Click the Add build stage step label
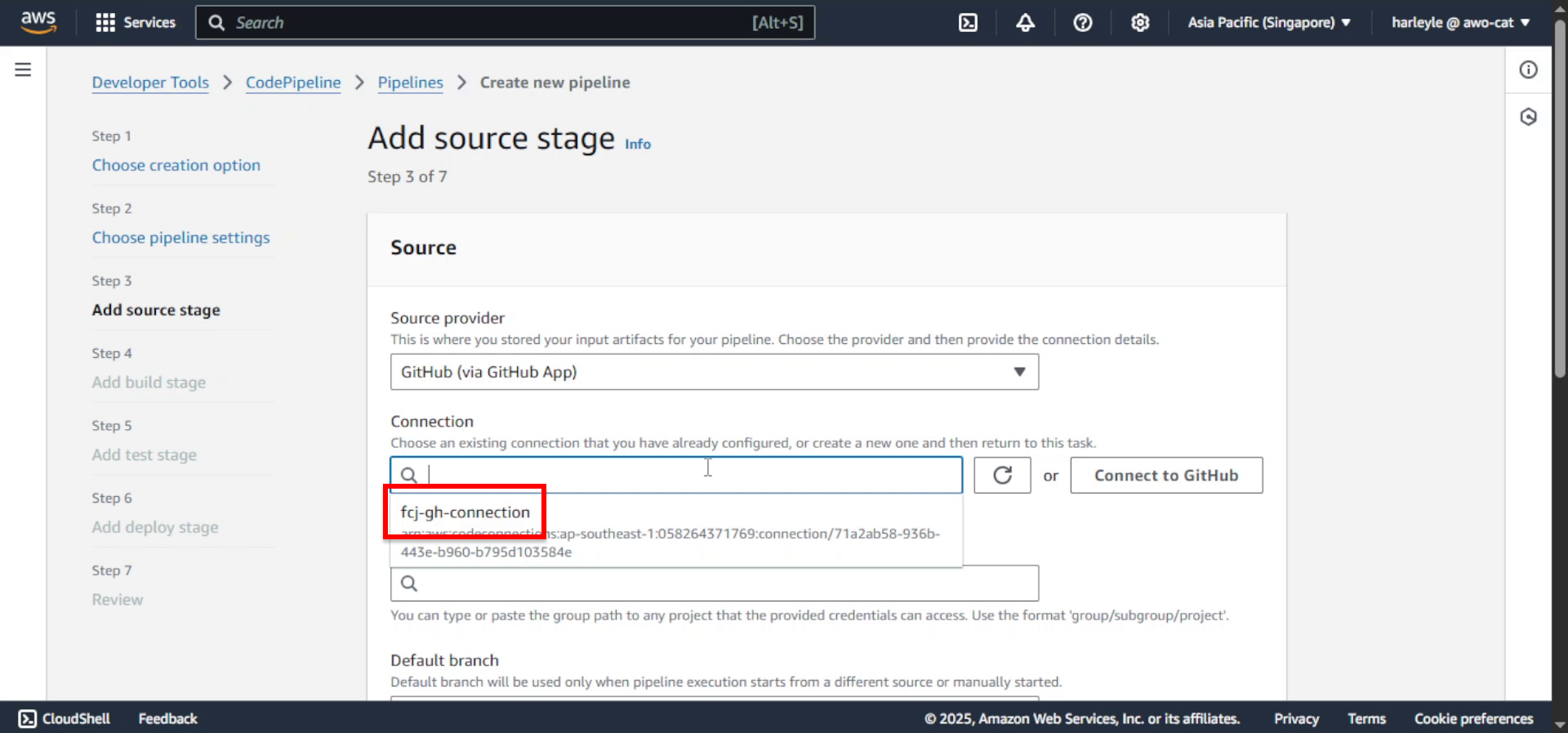Image resolution: width=1568 pixels, height=733 pixels. click(x=149, y=382)
